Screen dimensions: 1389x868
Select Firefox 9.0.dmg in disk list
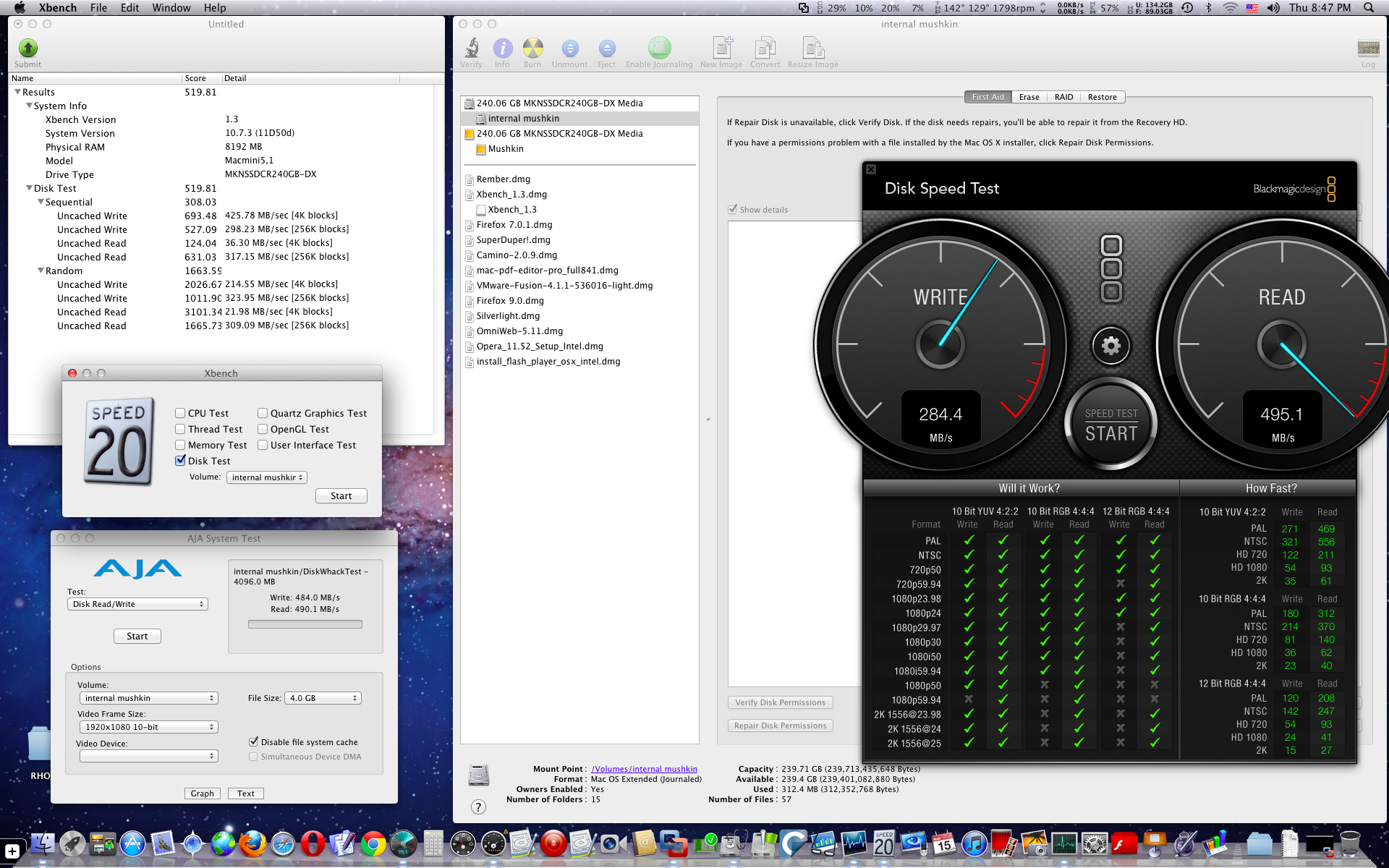pyautogui.click(x=510, y=301)
